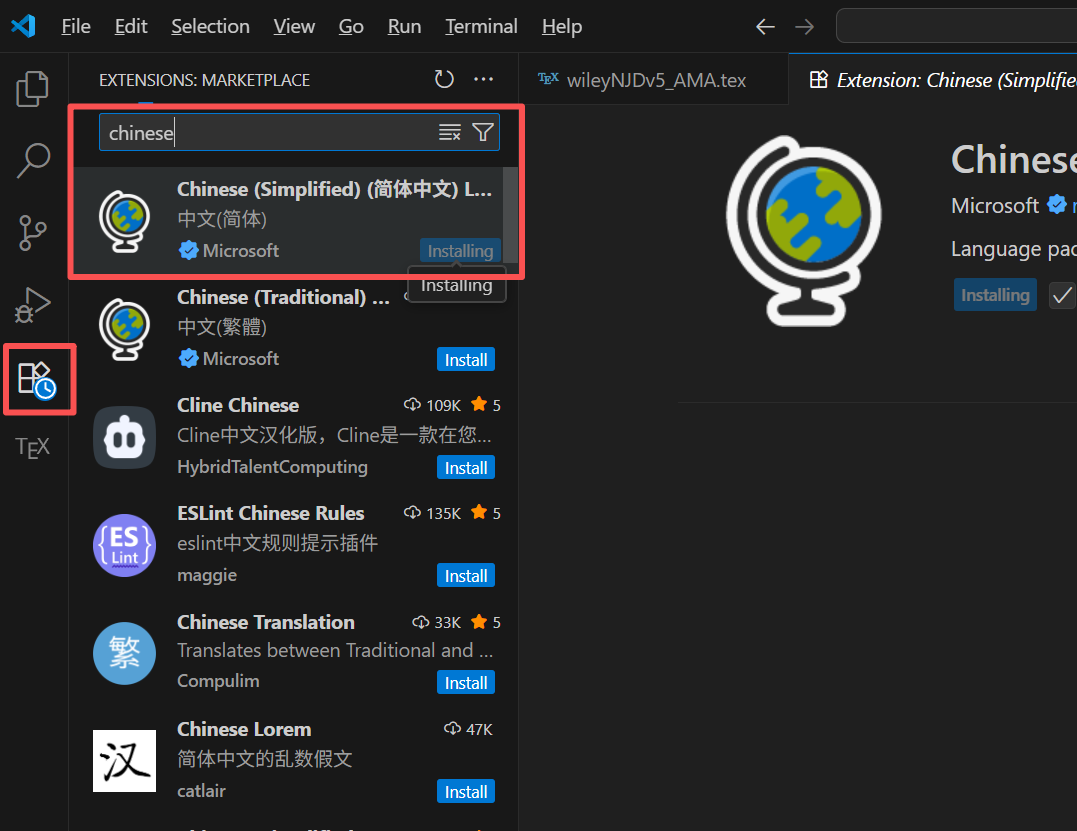Click Microsoft publisher in details page
The height and width of the screenshot is (831, 1077).
(x=995, y=205)
